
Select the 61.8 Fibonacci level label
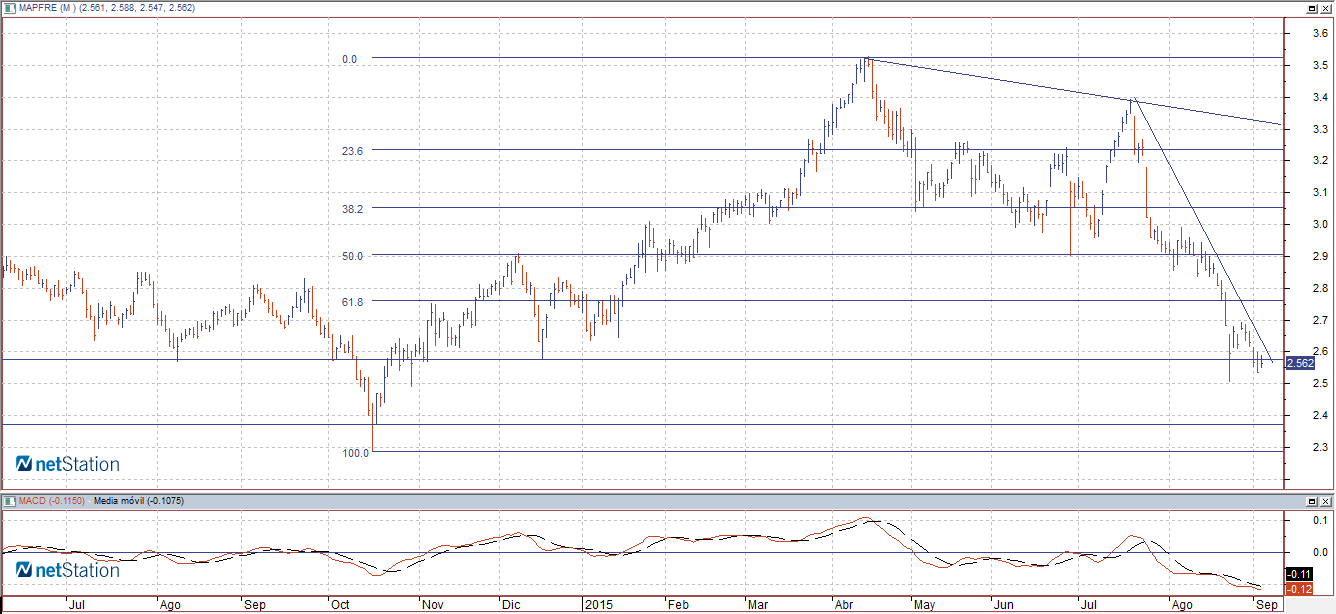pos(352,301)
